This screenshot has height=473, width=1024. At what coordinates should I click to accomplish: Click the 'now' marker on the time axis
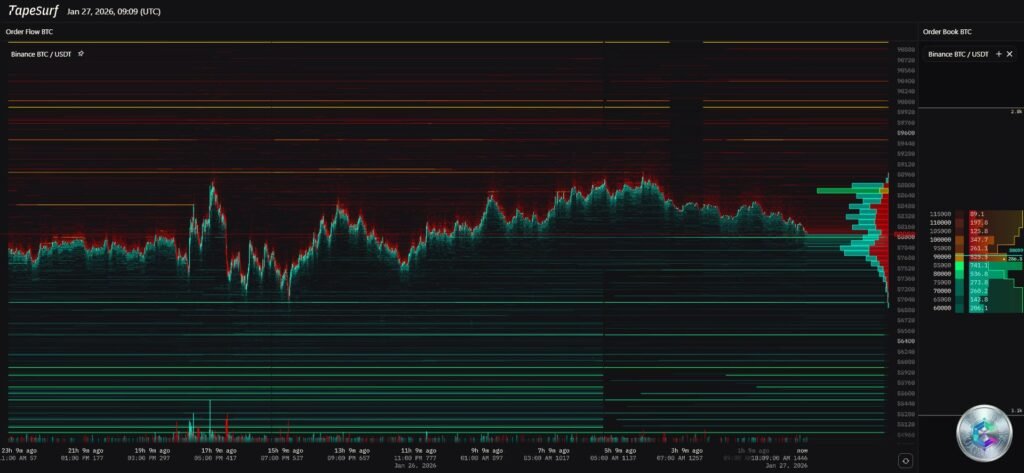[802, 451]
